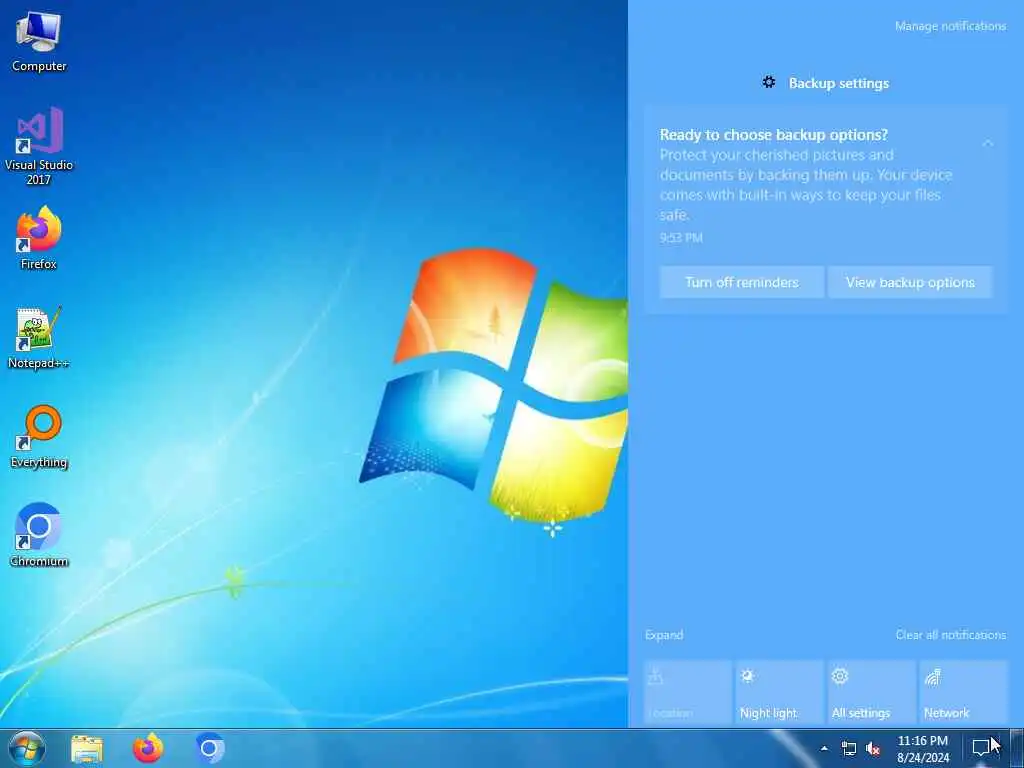Toggle Night light quick action
1024x768 pixels.
(x=780, y=693)
